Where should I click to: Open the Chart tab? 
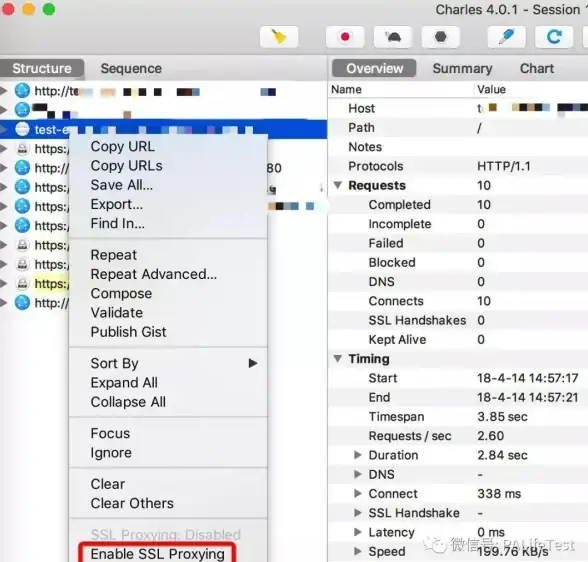(x=537, y=68)
